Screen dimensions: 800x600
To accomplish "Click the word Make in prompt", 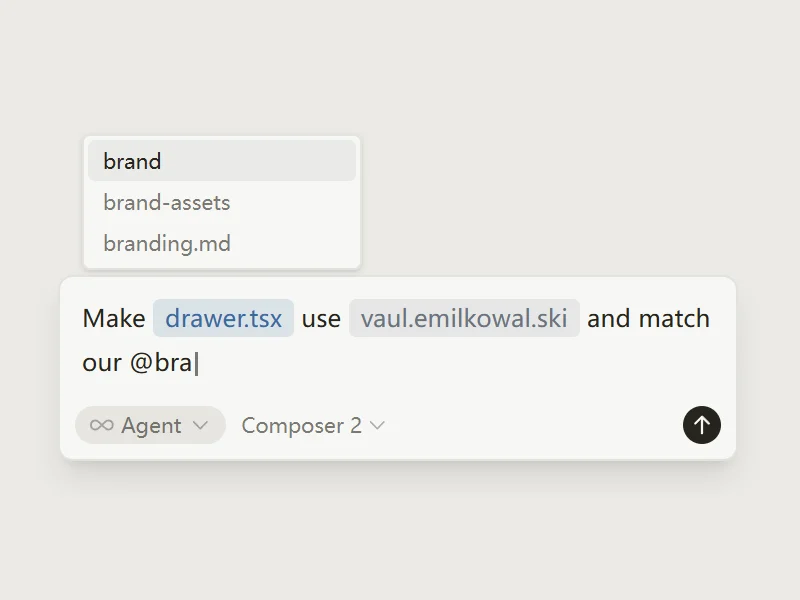I will point(114,318).
